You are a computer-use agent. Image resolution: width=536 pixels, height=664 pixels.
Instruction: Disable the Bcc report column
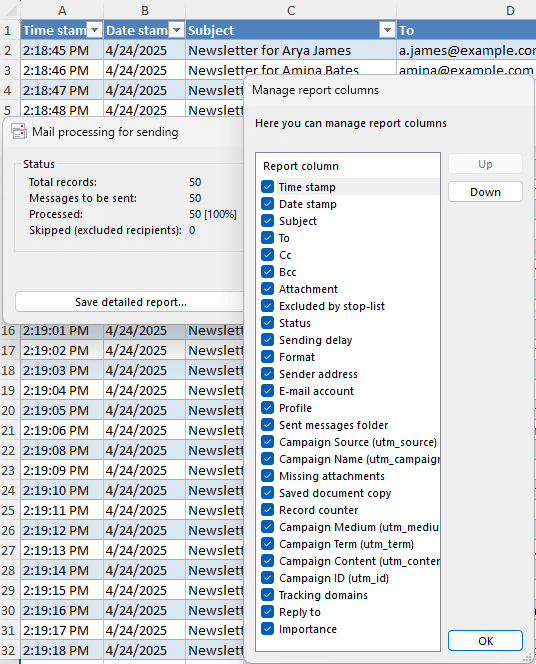(268, 271)
